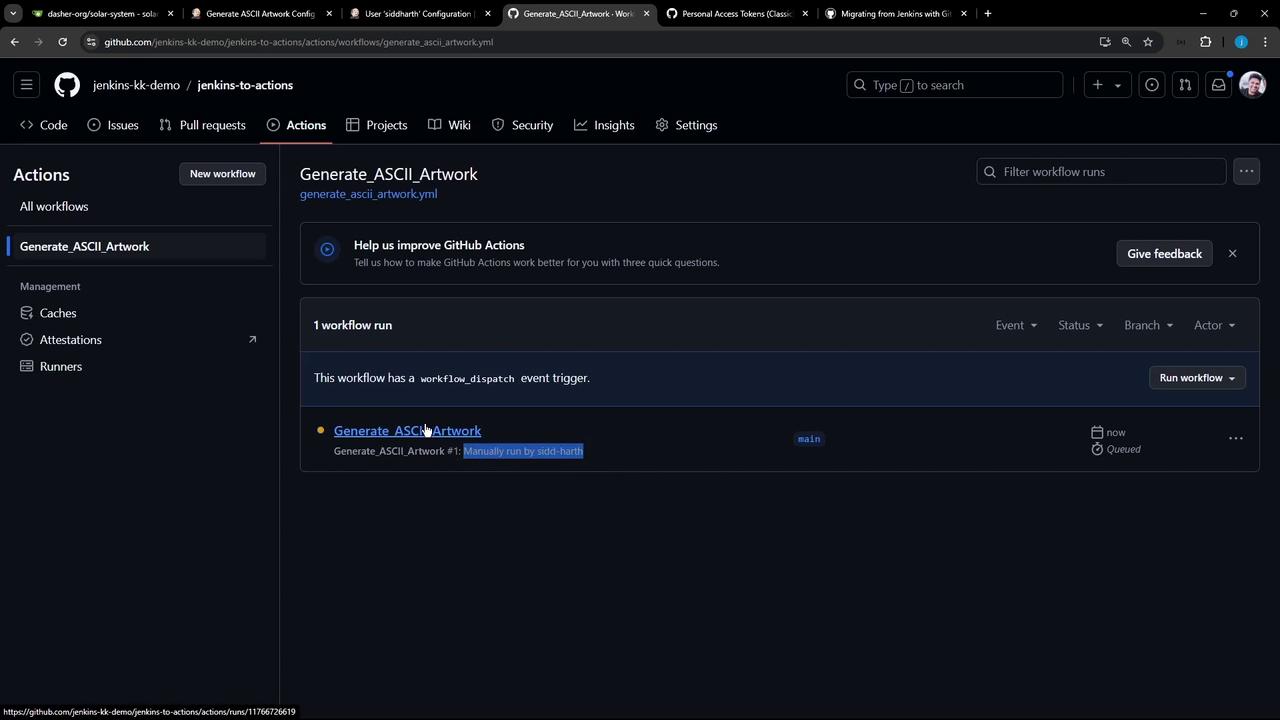The image size is (1280, 720).
Task: Click the zoom magnifier icon in address bar
Action: (1126, 42)
